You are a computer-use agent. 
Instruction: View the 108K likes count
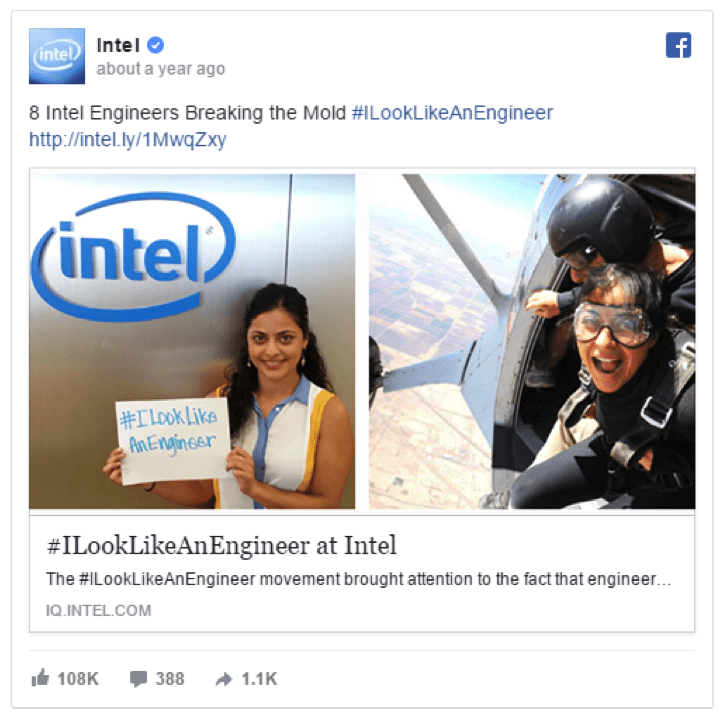click(78, 679)
